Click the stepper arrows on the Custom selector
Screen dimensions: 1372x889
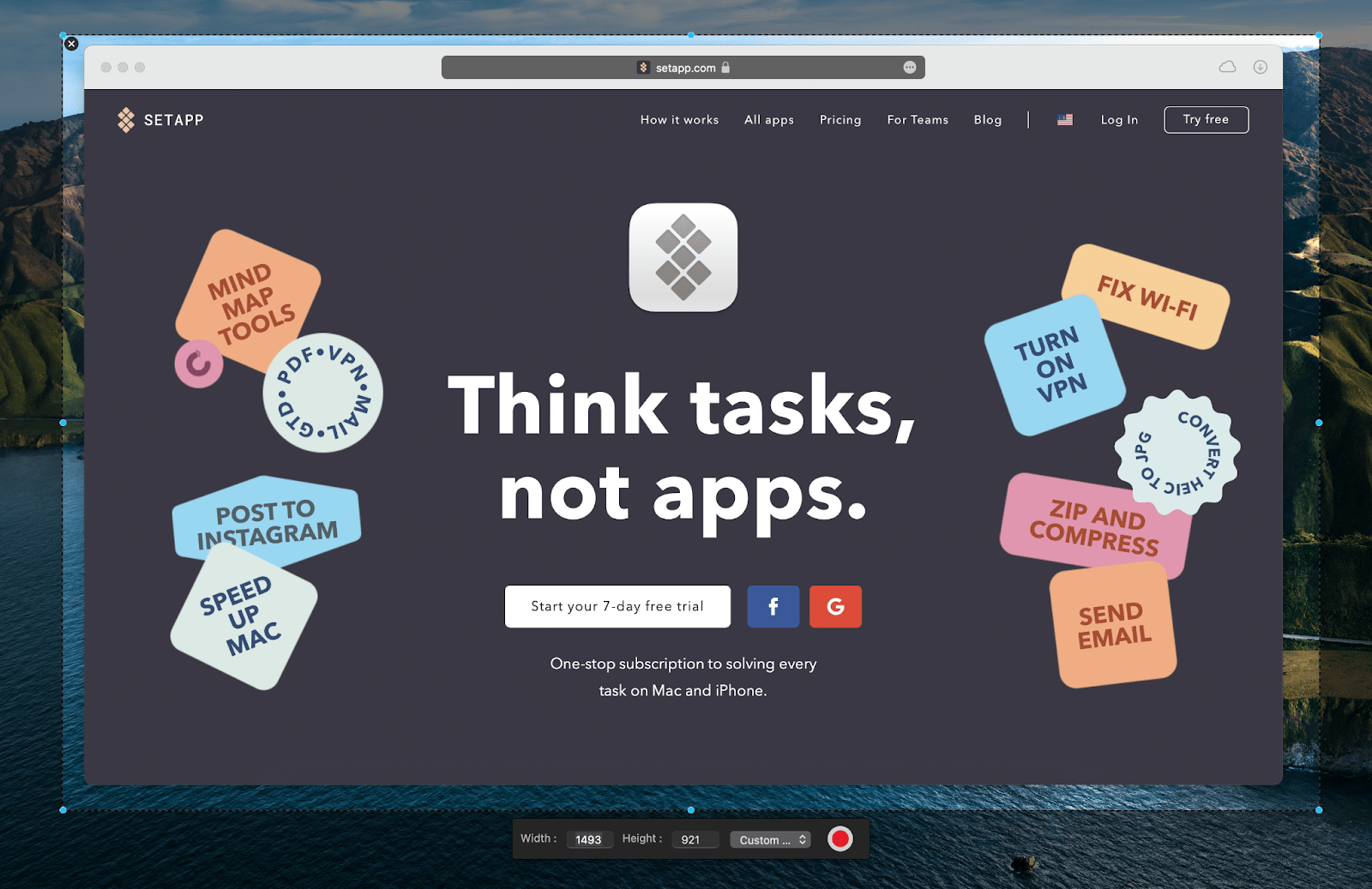point(801,839)
